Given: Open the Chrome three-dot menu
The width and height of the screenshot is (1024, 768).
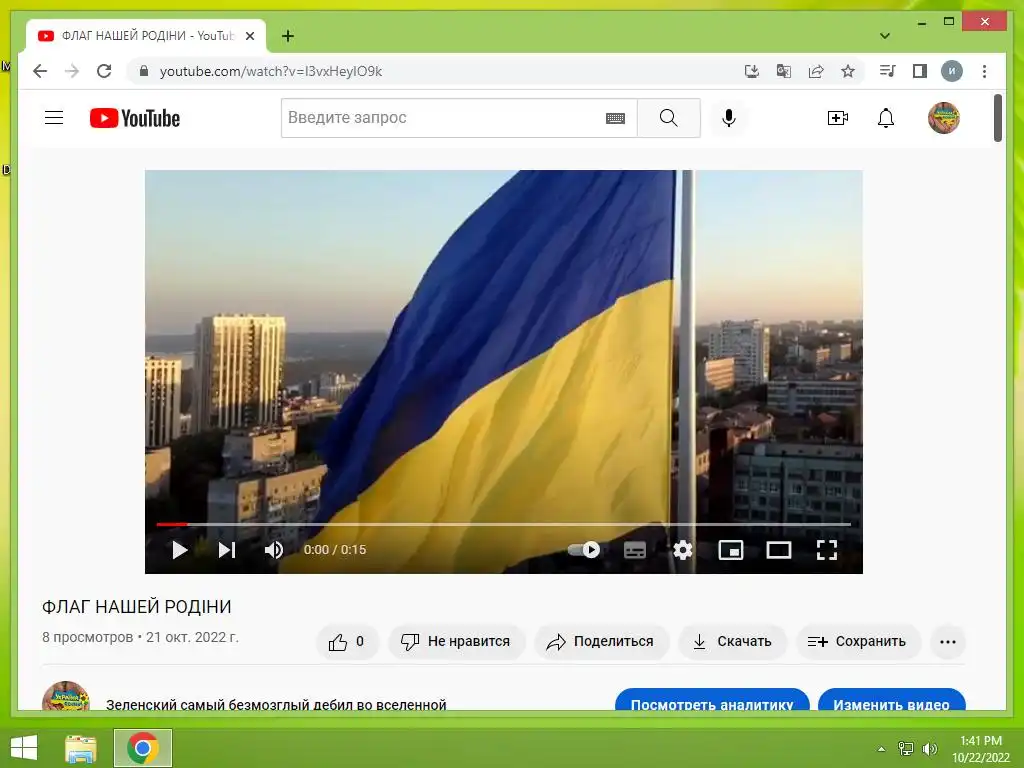Looking at the screenshot, I should [984, 71].
